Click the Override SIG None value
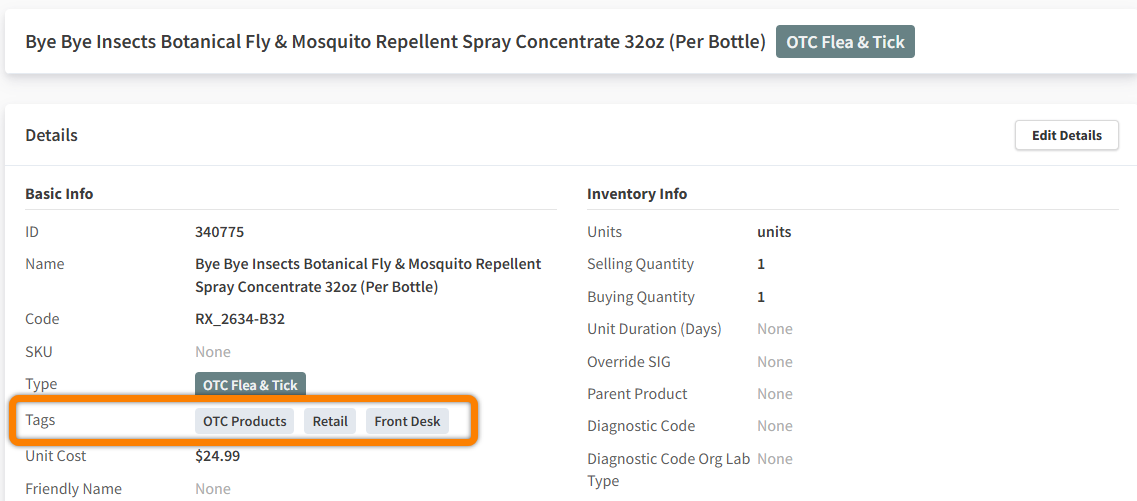The width and height of the screenshot is (1137, 501). point(775,362)
